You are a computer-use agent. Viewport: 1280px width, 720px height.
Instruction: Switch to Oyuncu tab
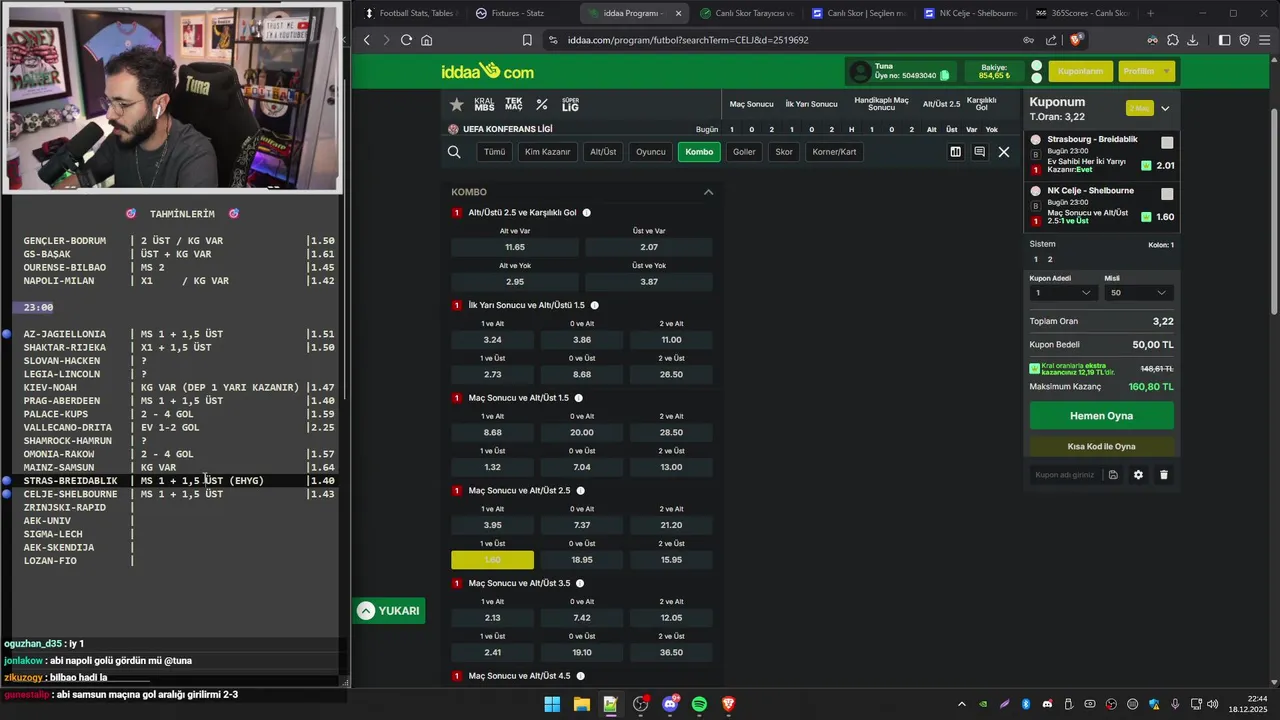tap(651, 152)
